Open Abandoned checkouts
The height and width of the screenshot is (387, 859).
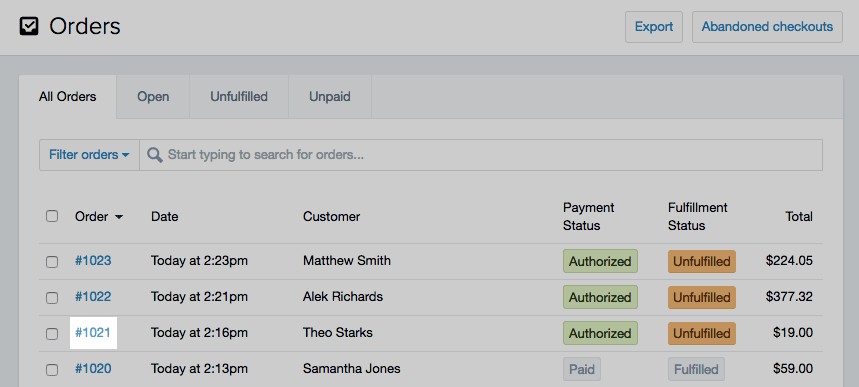pos(767,27)
